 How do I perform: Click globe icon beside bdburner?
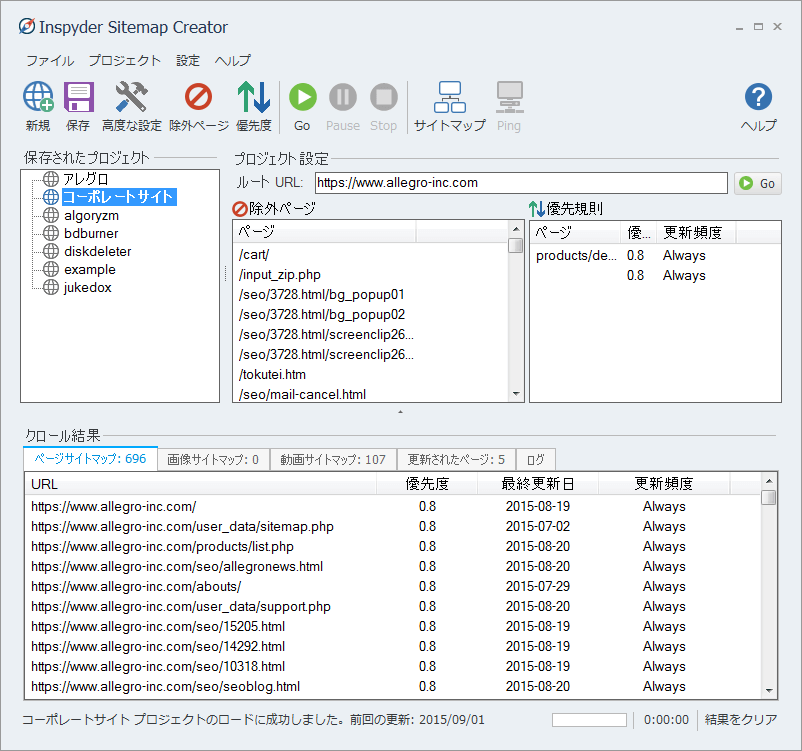pos(51,233)
